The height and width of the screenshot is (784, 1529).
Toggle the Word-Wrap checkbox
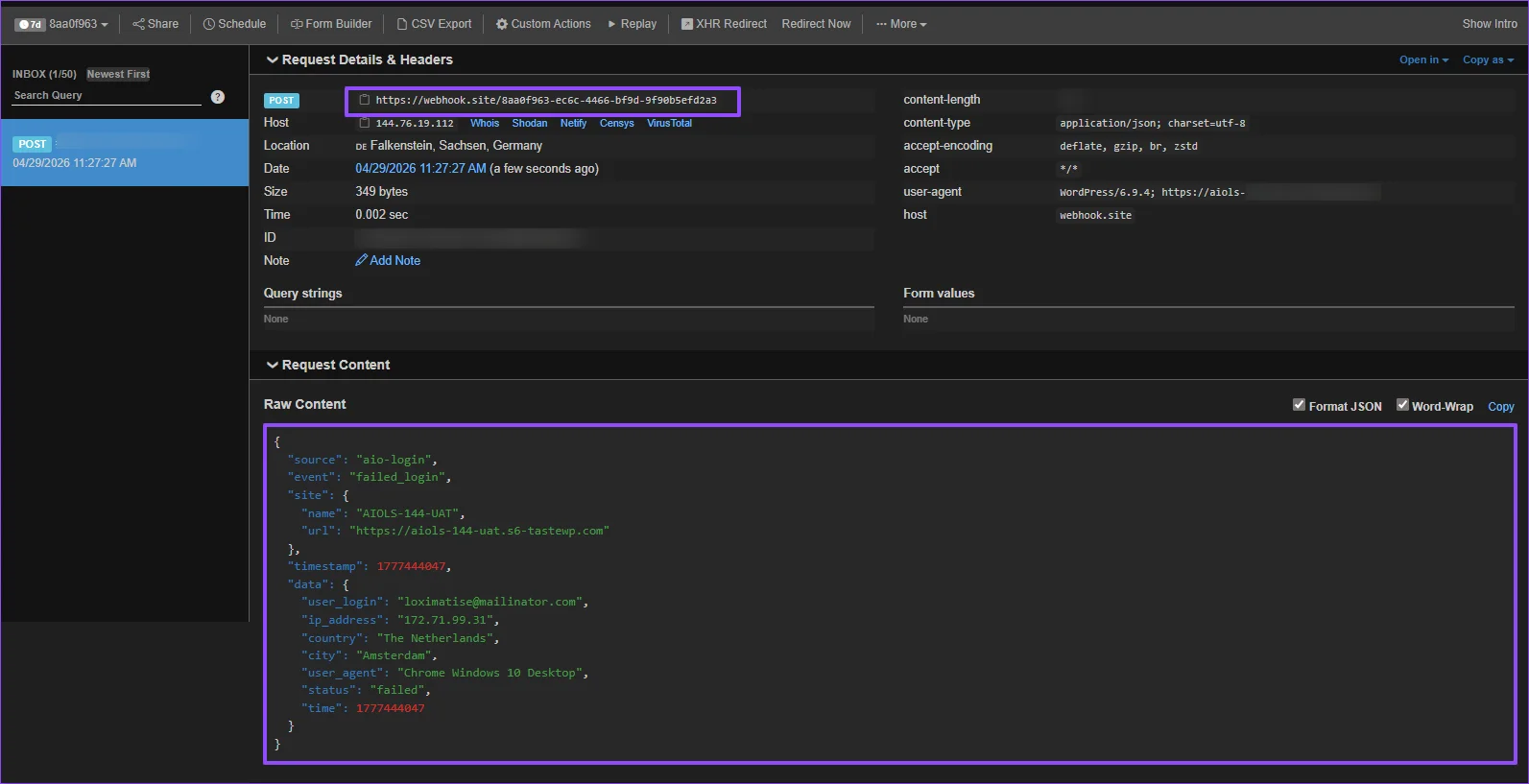(x=1402, y=405)
